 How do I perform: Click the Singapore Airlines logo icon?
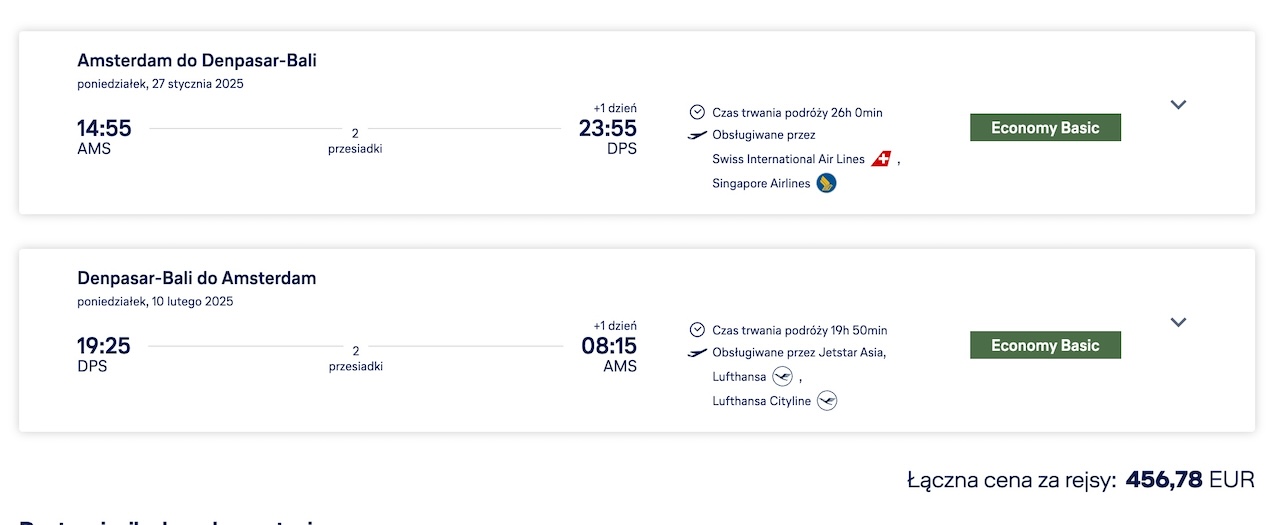coord(826,183)
